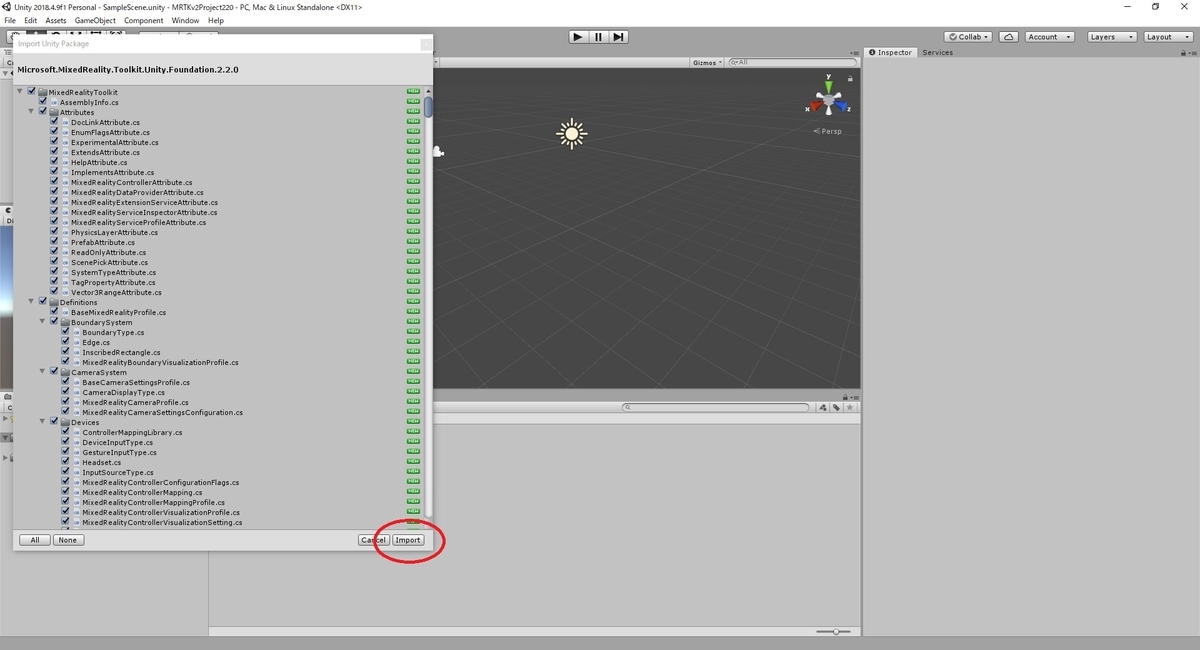This screenshot has height=650, width=1200.
Task: Click the Definitions folder icon
Action: [x=54, y=302]
